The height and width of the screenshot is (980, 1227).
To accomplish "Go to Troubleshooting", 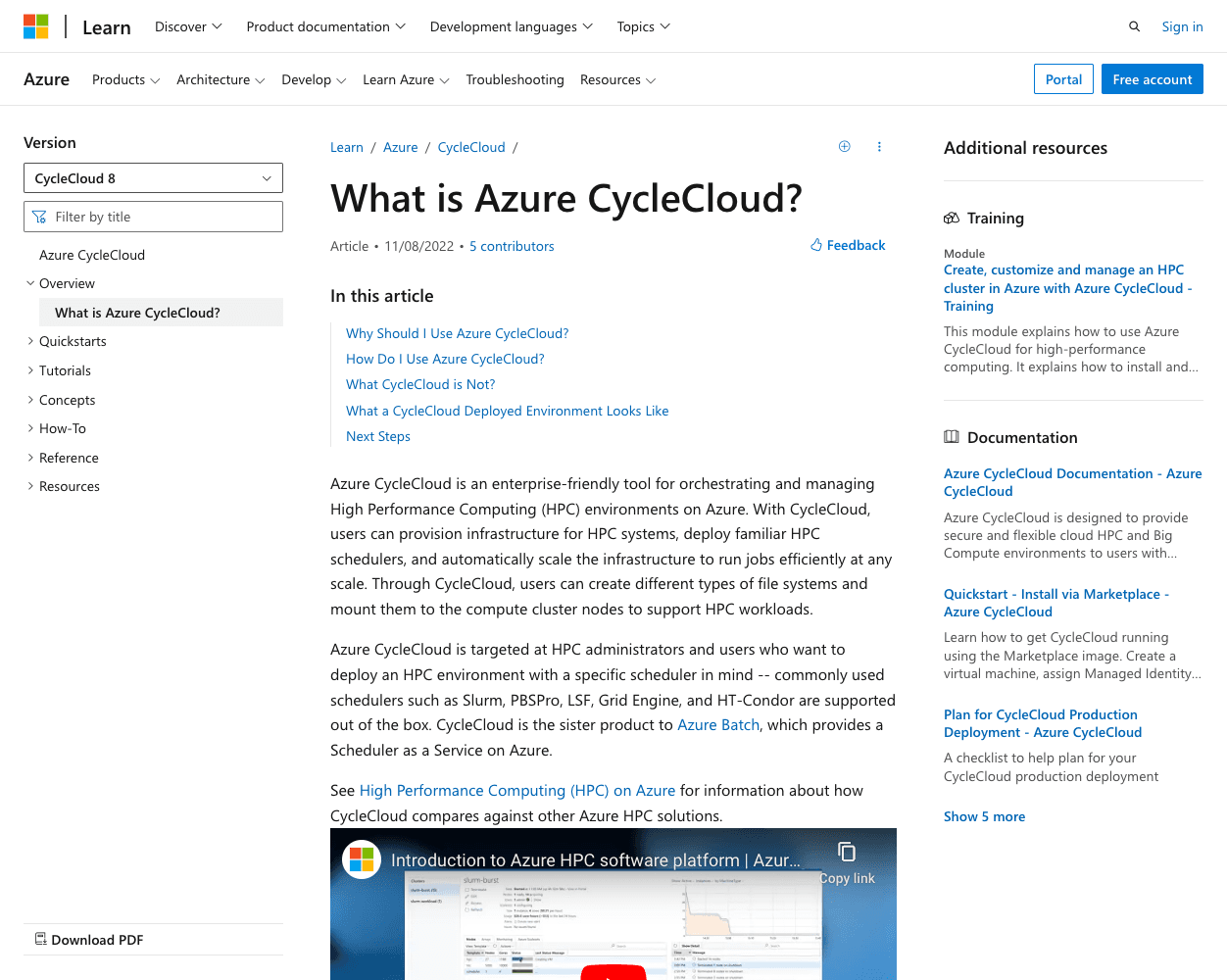I will [x=515, y=79].
